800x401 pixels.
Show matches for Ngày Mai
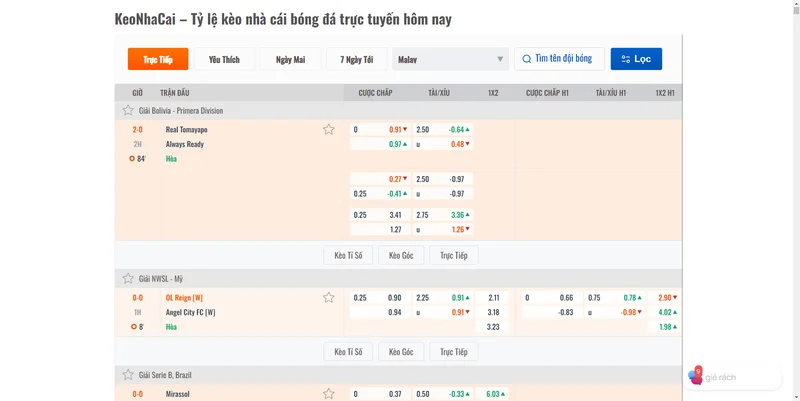290,59
